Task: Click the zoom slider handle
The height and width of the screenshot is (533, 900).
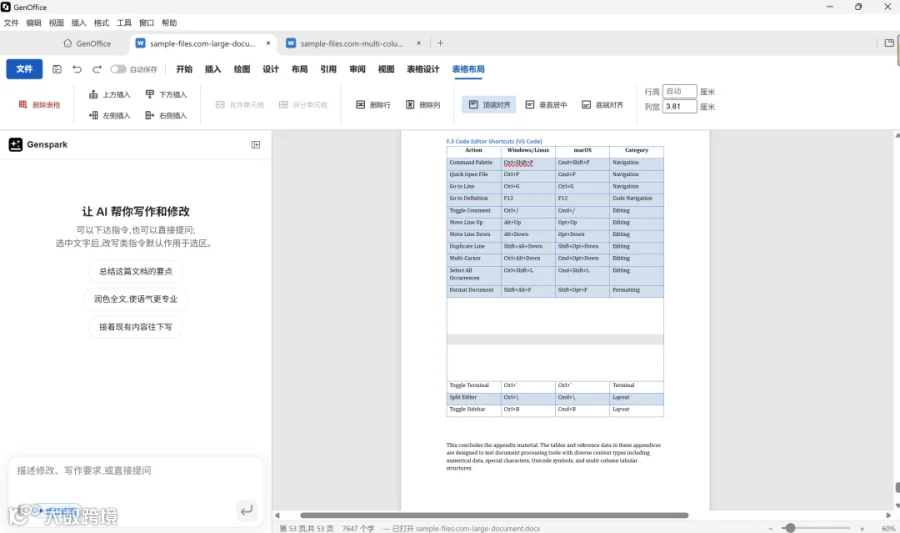Action: coord(790,528)
